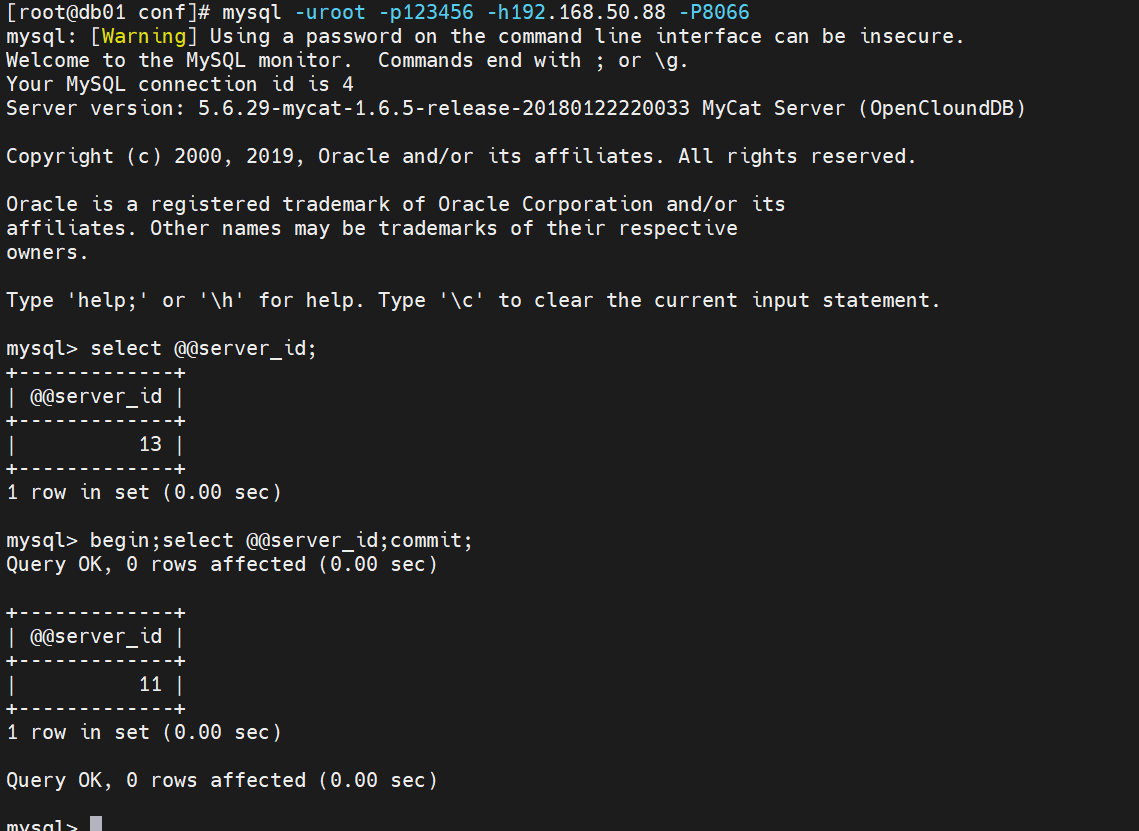Click the -h192.168.50.88 host argument

click(x=575, y=12)
